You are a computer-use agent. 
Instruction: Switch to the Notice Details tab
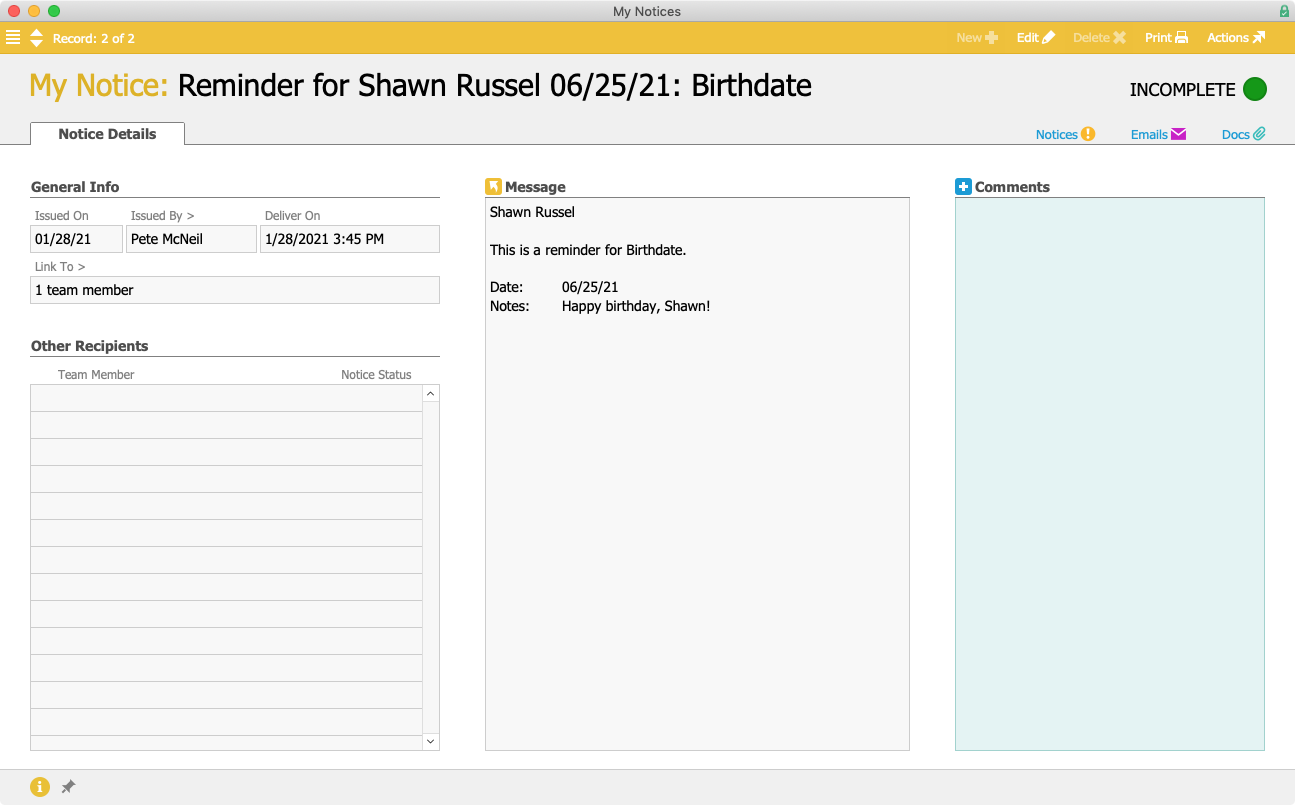click(107, 133)
